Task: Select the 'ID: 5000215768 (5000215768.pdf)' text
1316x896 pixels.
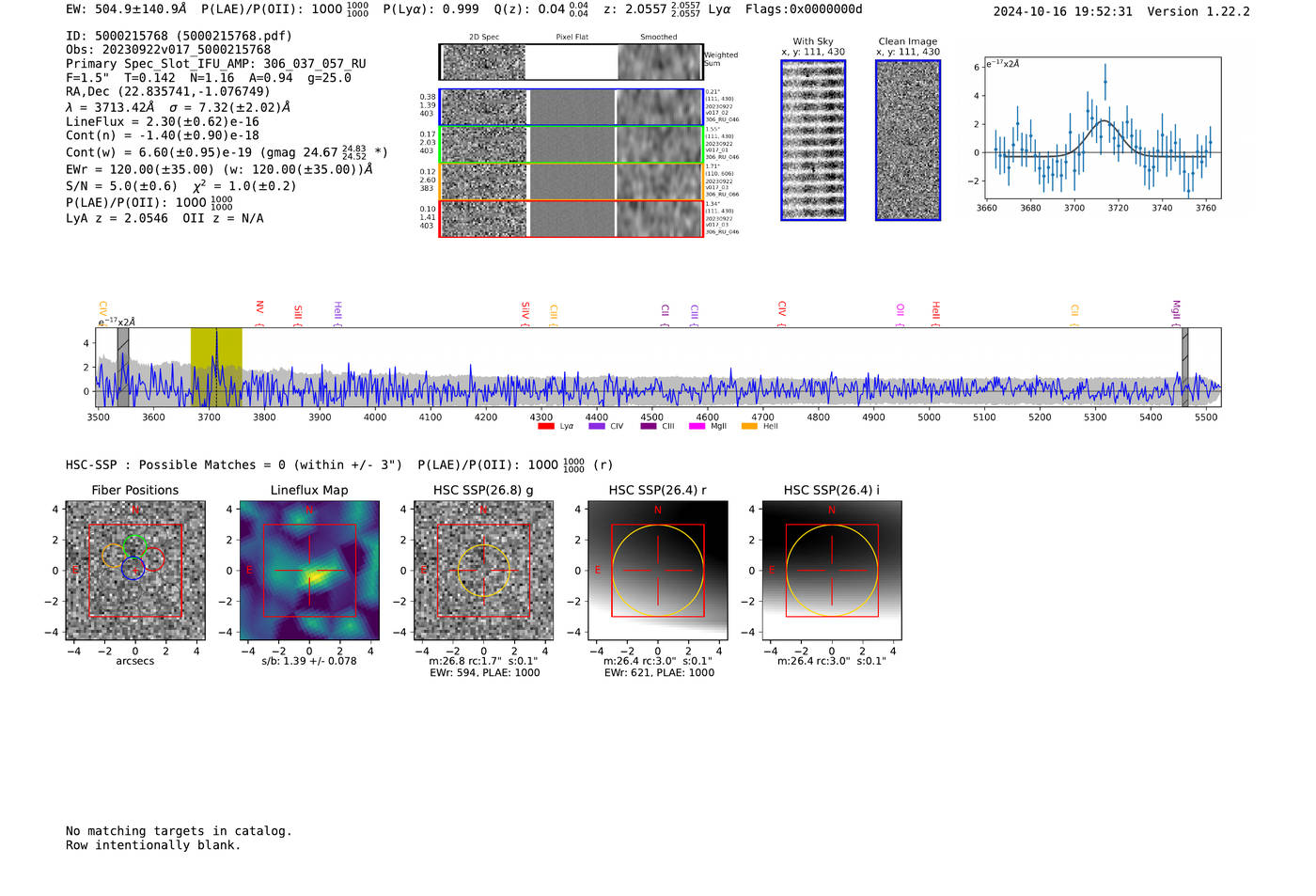Action: (x=179, y=36)
